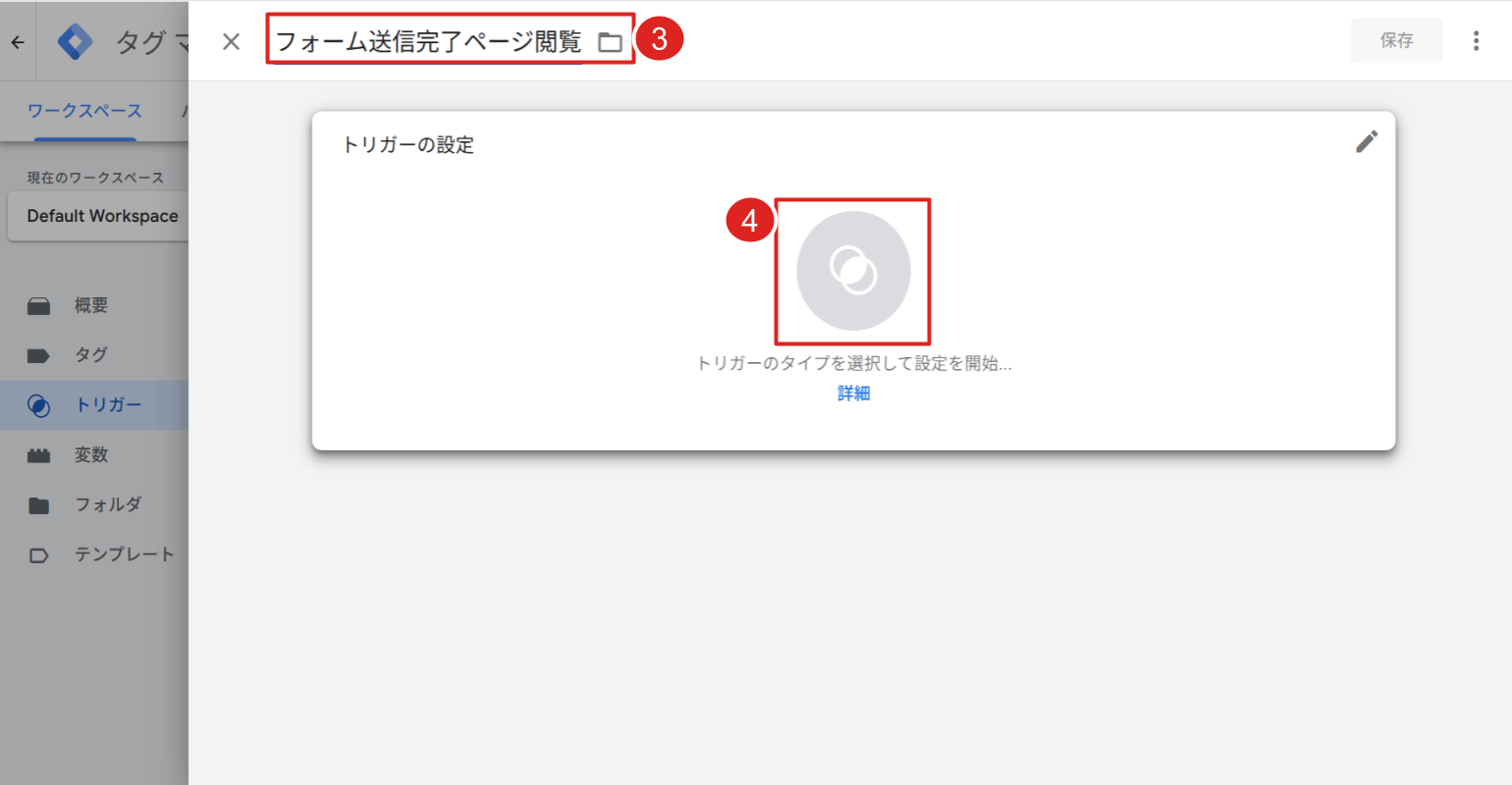Click the 変数 (Variables) sidebar icon
The width and height of the screenshot is (1512, 785).
[39, 454]
